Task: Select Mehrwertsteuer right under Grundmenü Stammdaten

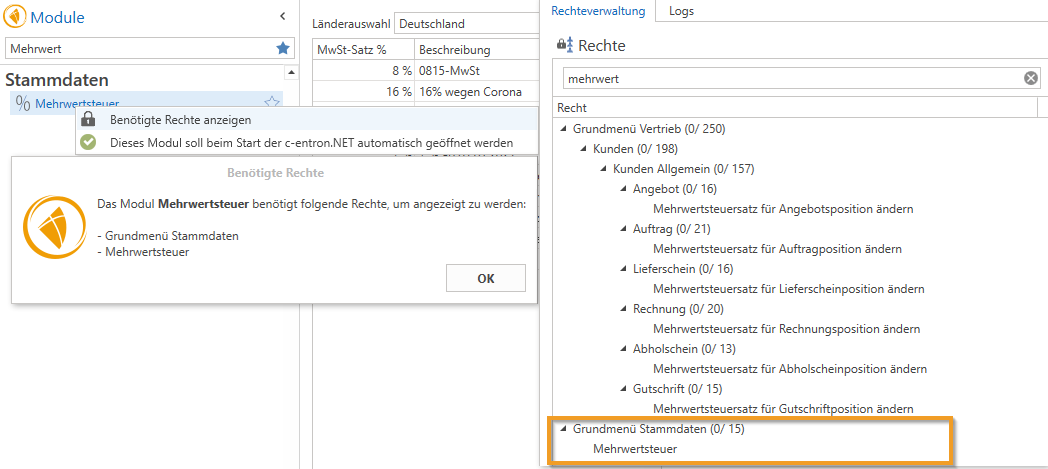Action: [634, 449]
